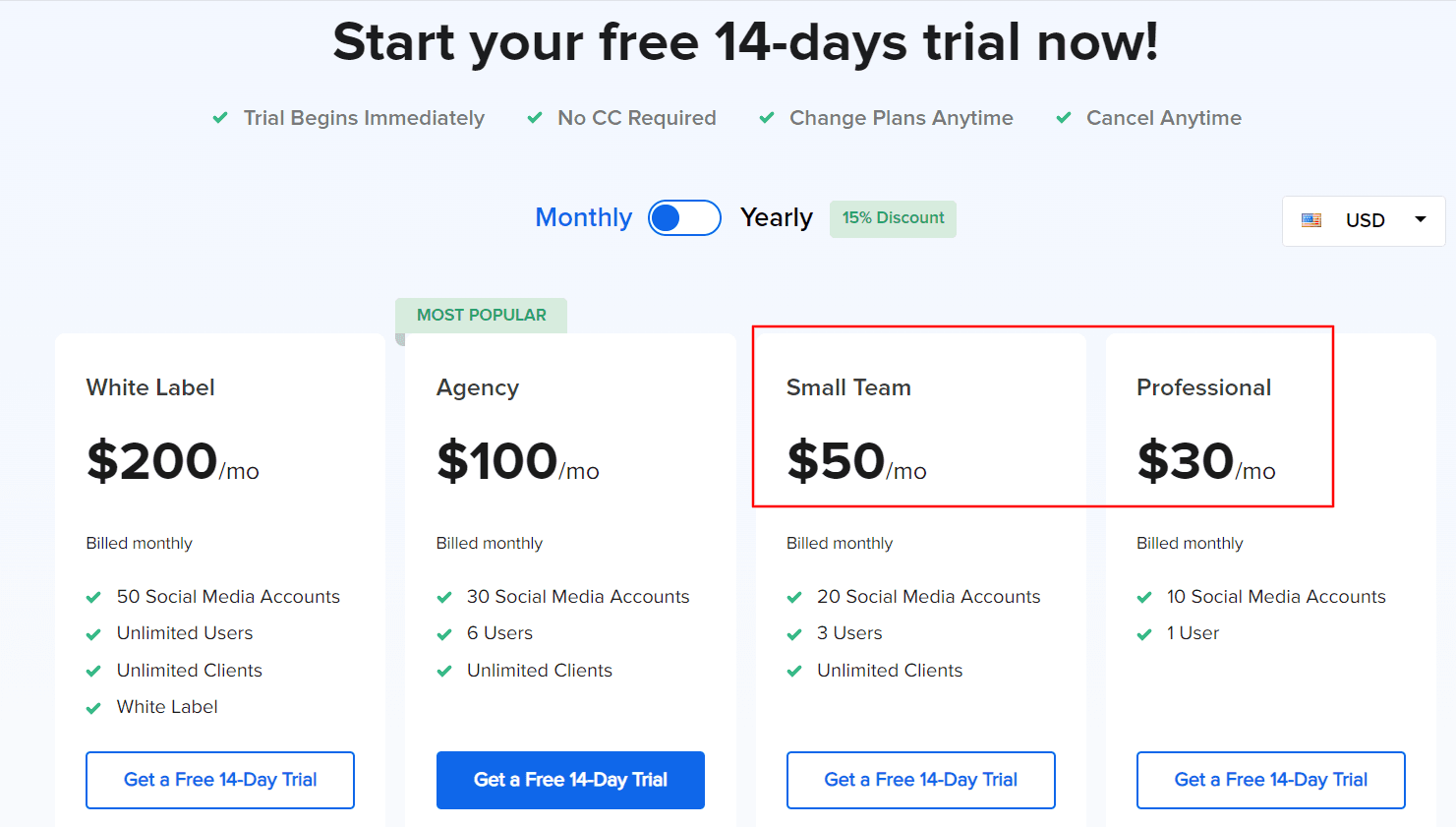Screen dimensions: 1456x827
Task: Open the USD currency dropdown
Action: click(1364, 220)
